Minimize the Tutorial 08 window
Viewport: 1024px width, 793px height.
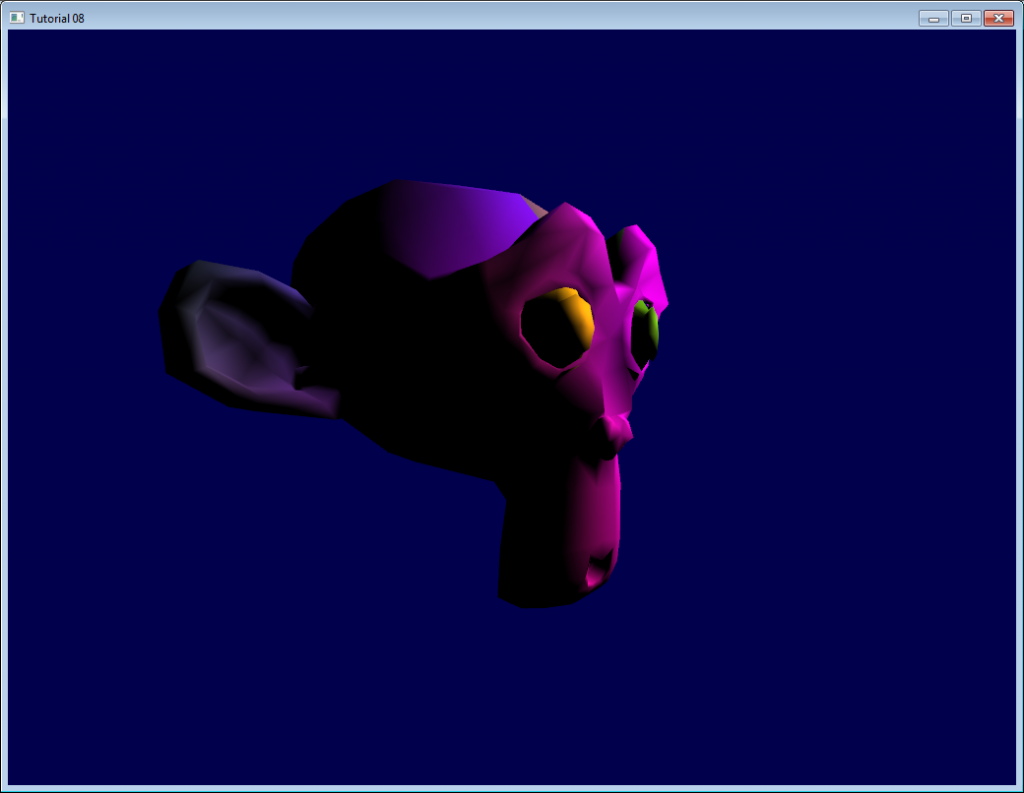point(933,18)
